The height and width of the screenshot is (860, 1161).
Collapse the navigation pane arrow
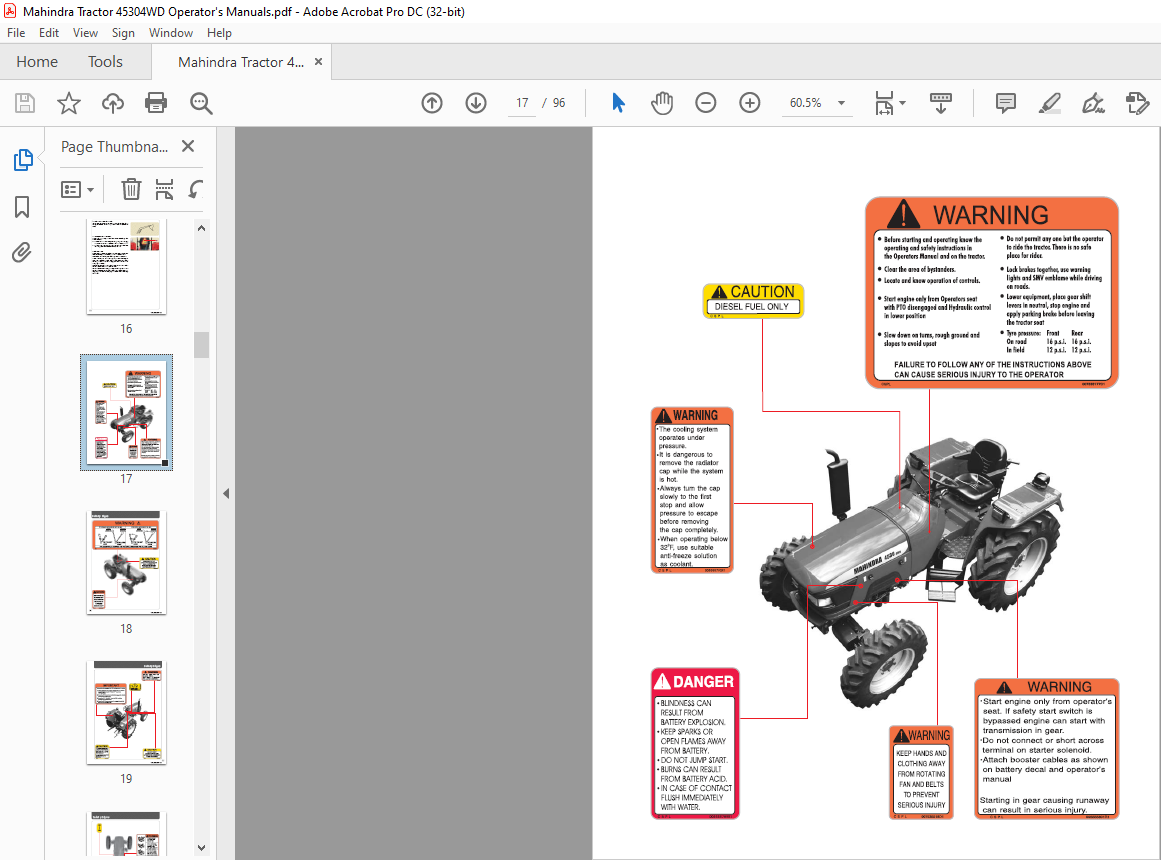(x=226, y=493)
